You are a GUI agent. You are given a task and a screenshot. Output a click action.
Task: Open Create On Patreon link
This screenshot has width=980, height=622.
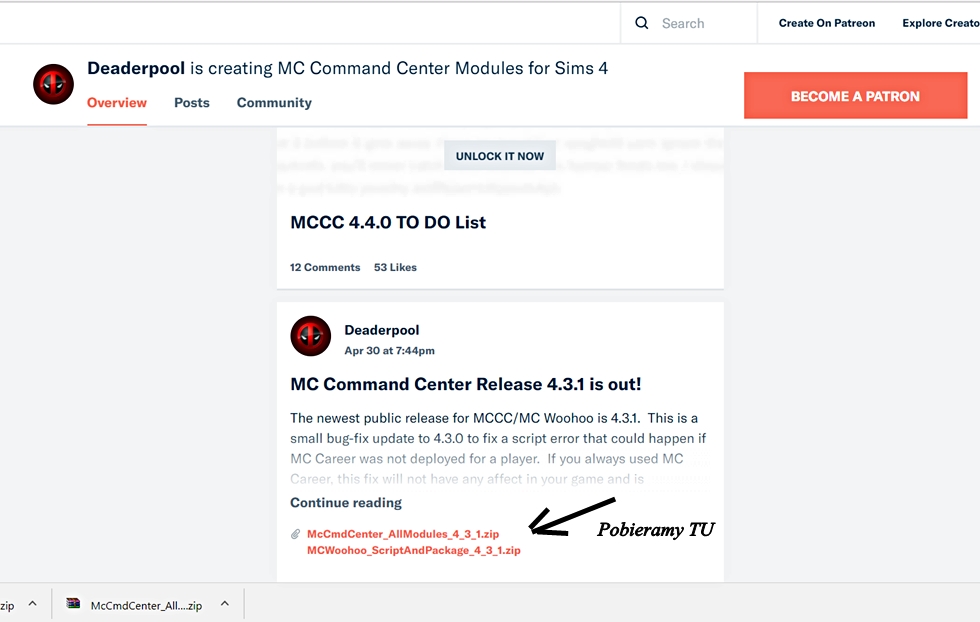coord(826,23)
